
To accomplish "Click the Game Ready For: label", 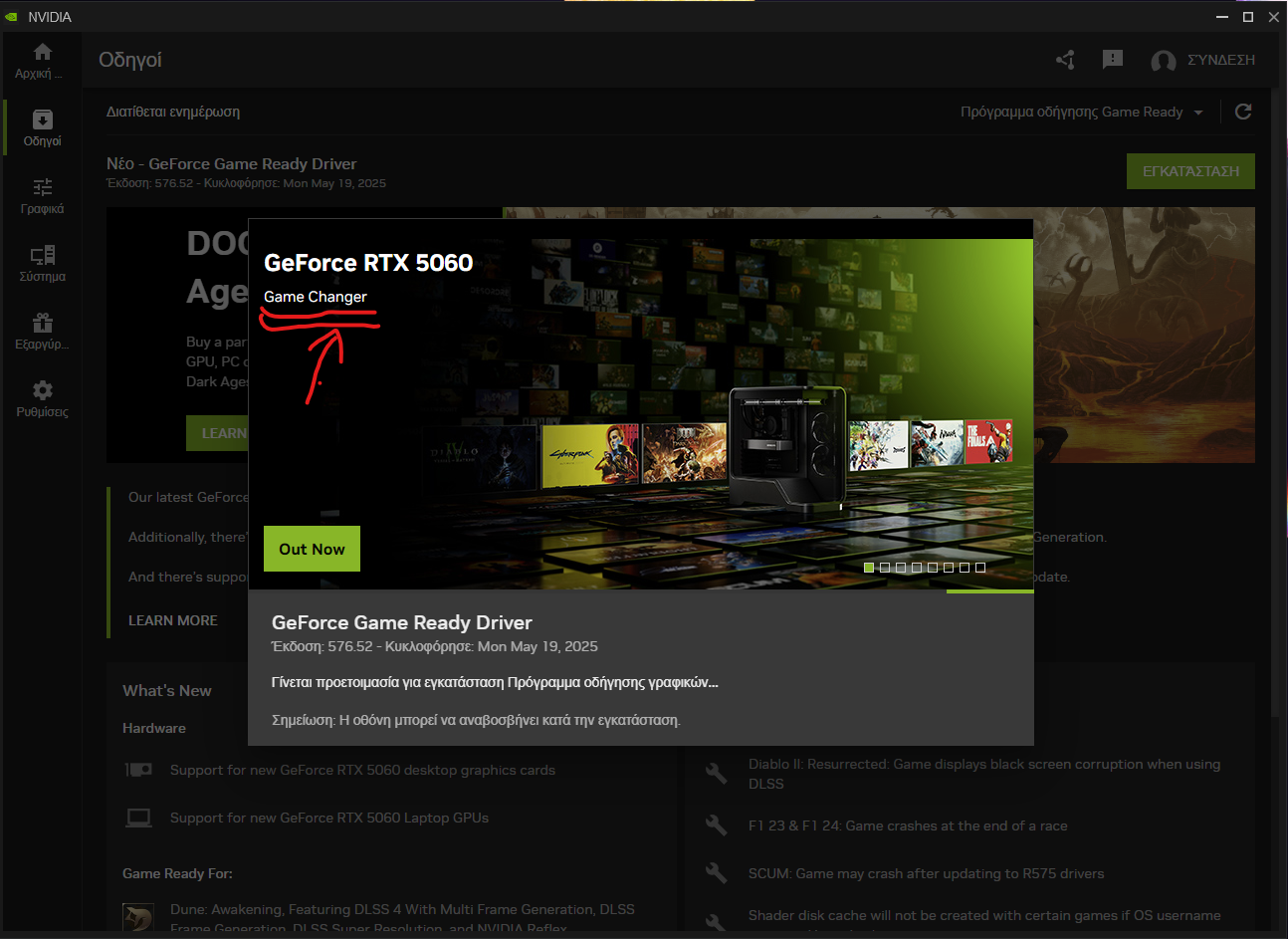I will coord(177,873).
